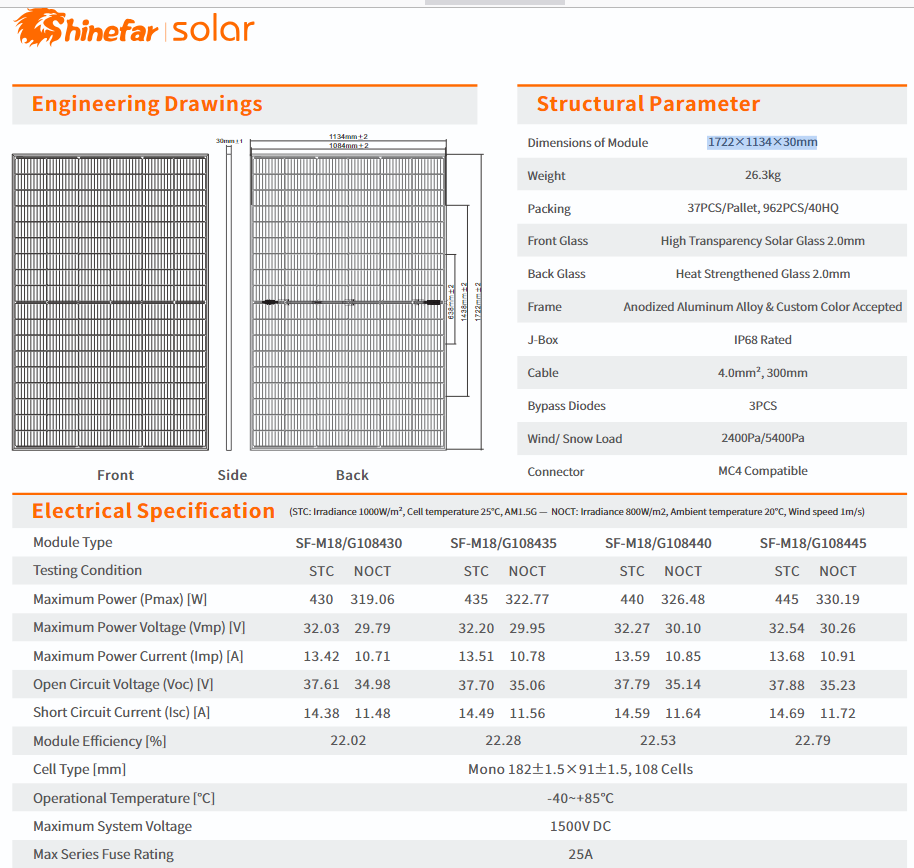Click the Maximum System Voltage label

coord(113,827)
